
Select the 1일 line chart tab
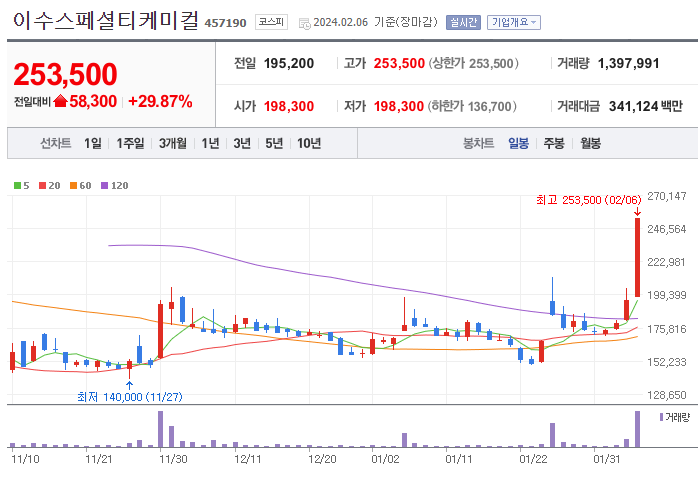coord(93,143)
